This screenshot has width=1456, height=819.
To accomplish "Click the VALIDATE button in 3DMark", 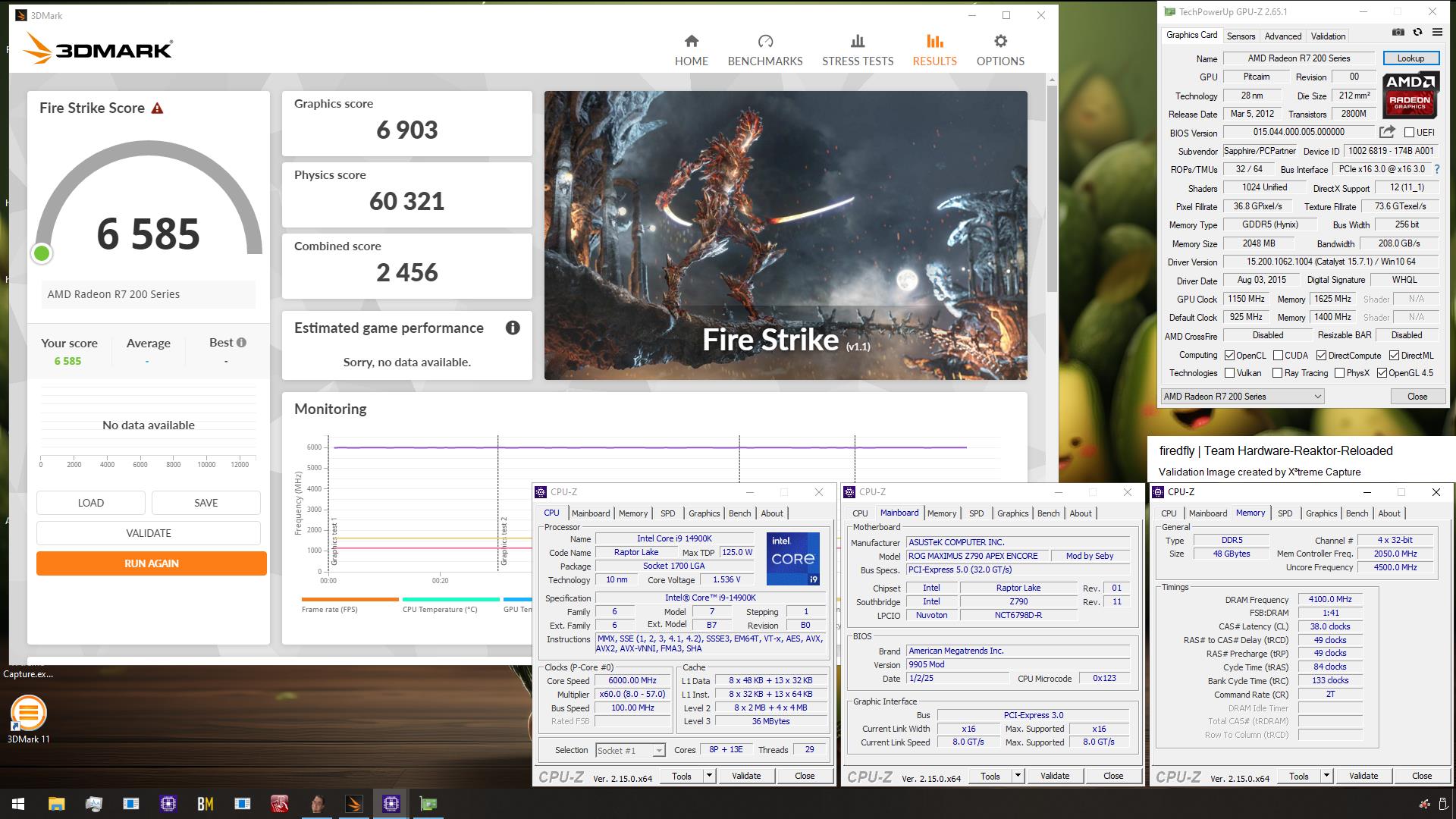I will [x=149, y=533].
